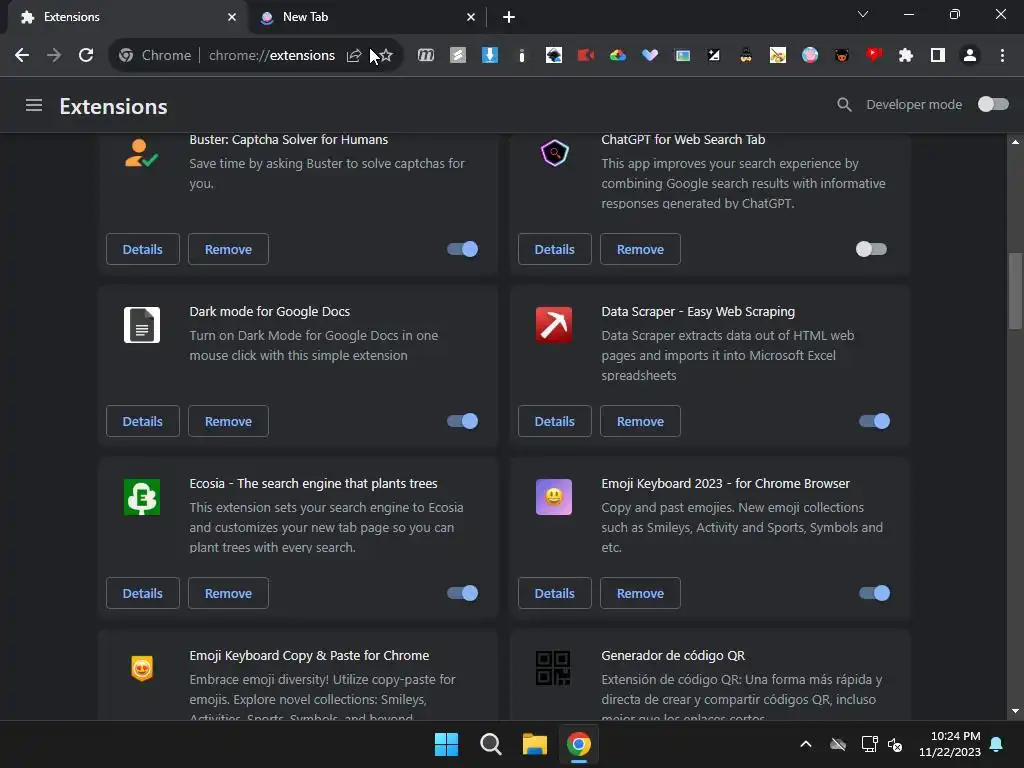Screen dimensions: 1024x768
Task: Open Details for ChatGPT for Web Search
Action: pyautogui.click(x=554, y=249)
